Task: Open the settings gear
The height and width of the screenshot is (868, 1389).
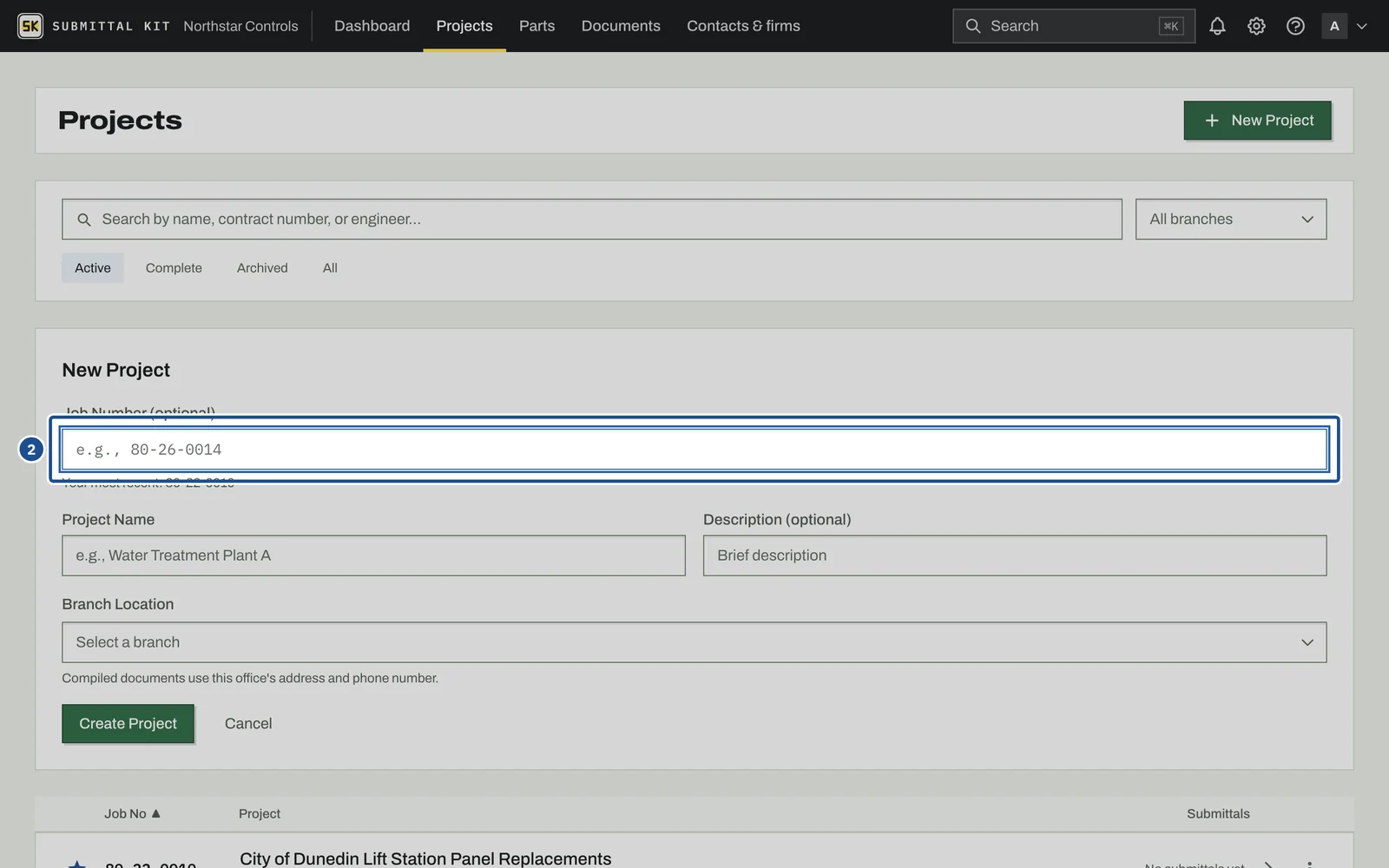Action: (x=1256, y=26)
